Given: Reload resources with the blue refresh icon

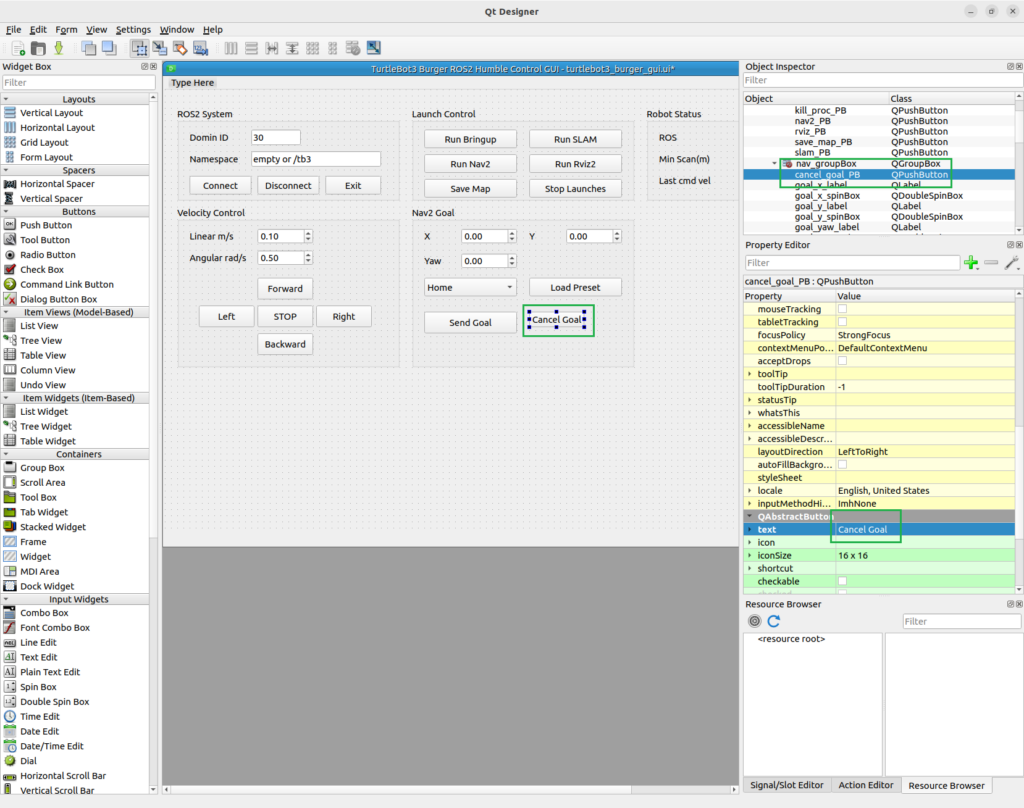Looking at the screenshot, I should 774,621.
